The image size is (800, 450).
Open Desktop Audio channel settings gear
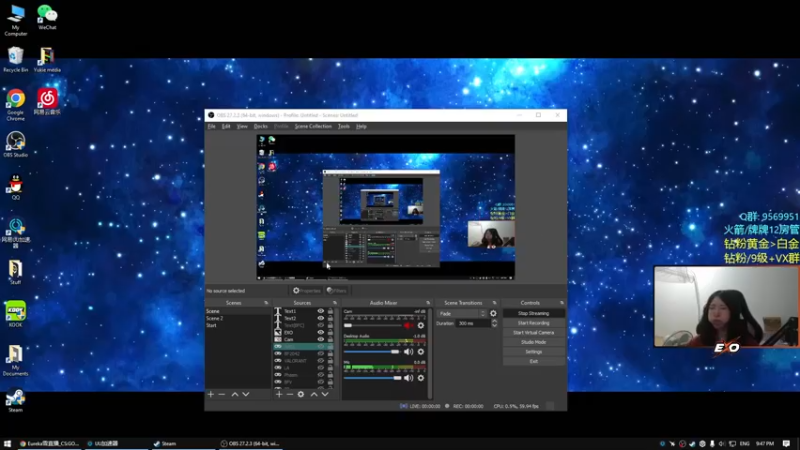pos(421,352)
